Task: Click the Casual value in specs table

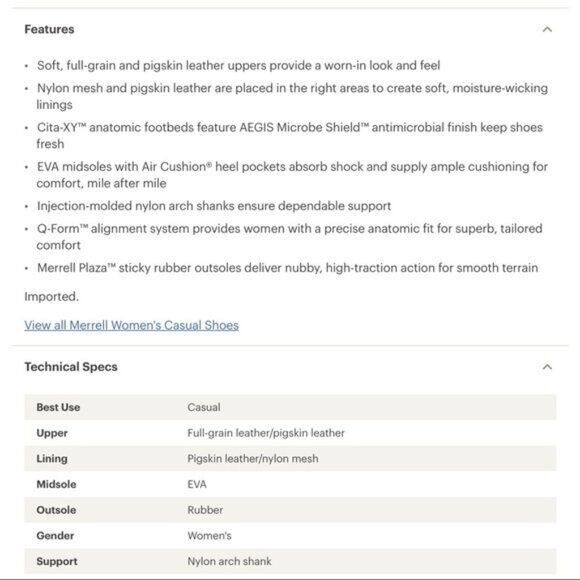Action: [203, 407]
